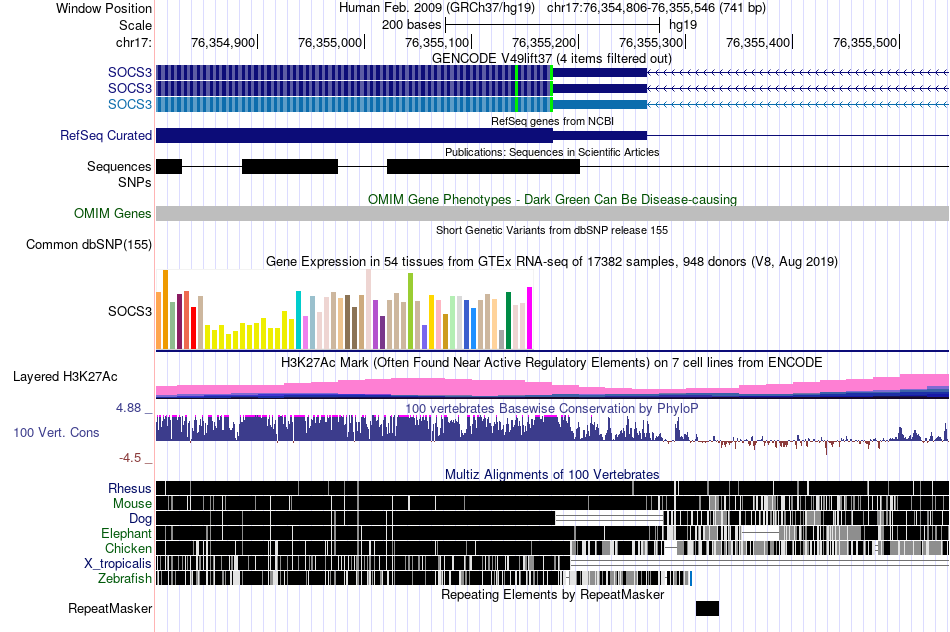Click the Elephant species label
The height and width of the screenshot is (632, 950).
coord(126,534)
